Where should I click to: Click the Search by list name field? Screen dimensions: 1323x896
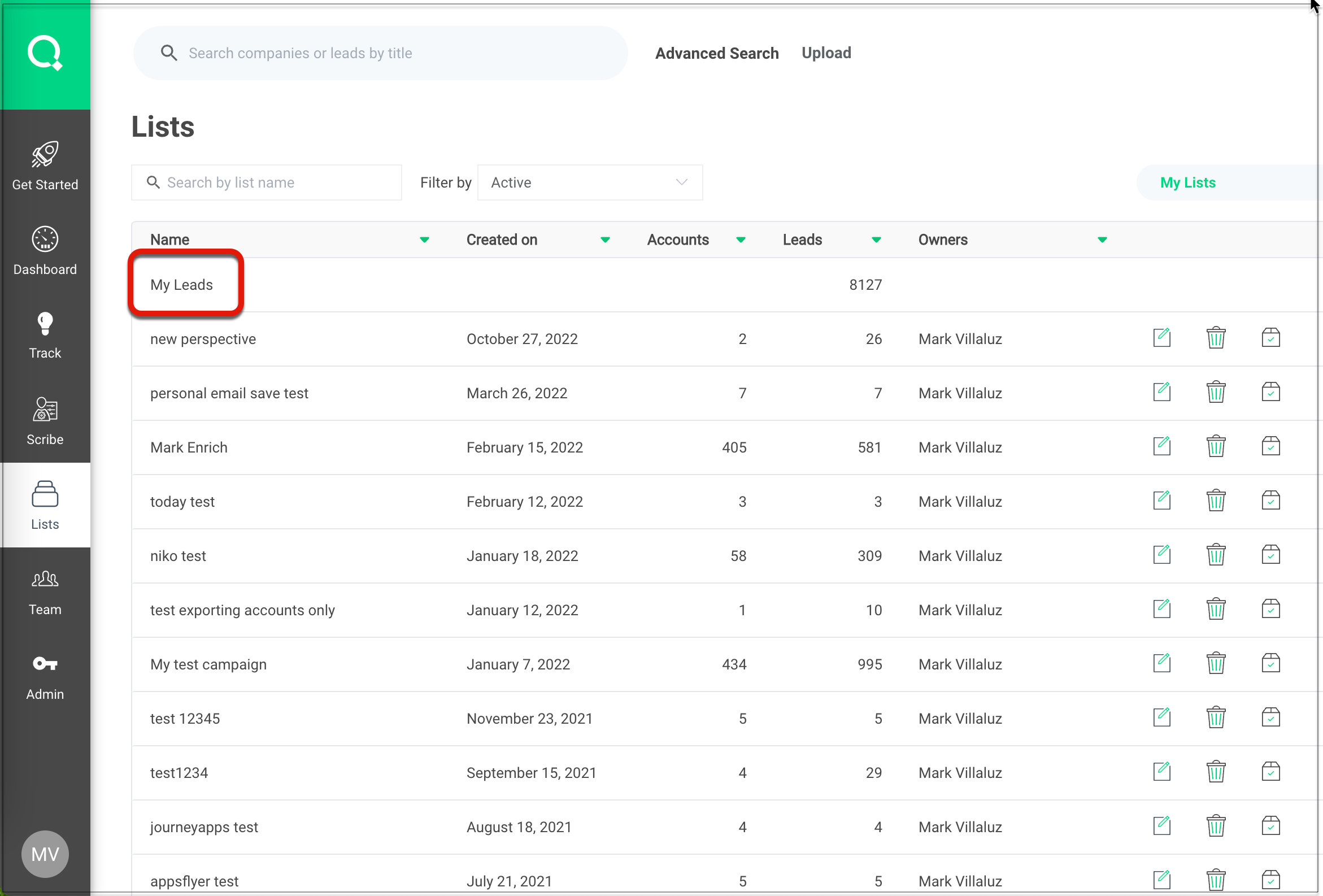coord(267,182)
